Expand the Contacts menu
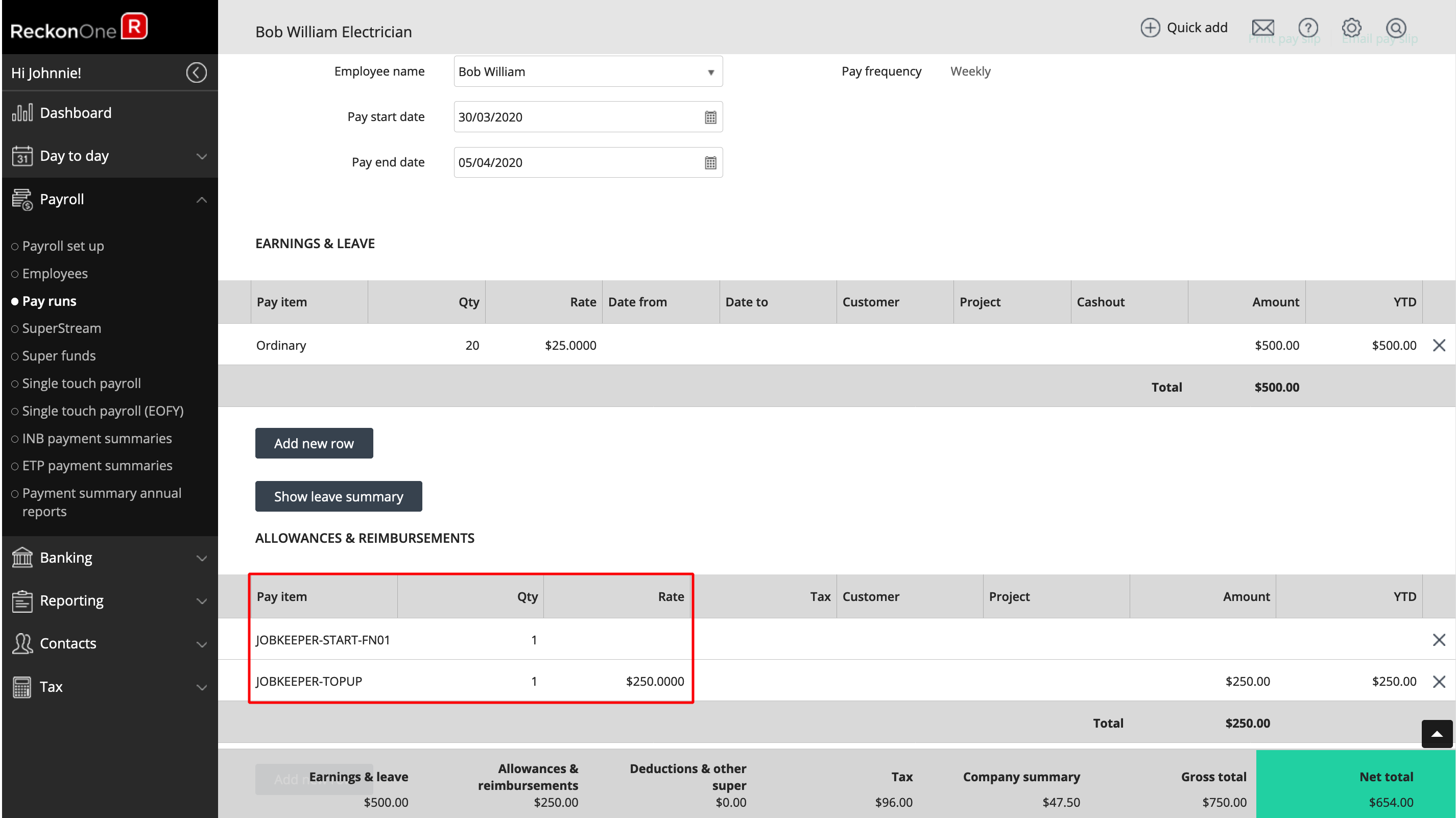 coord(201,644)
